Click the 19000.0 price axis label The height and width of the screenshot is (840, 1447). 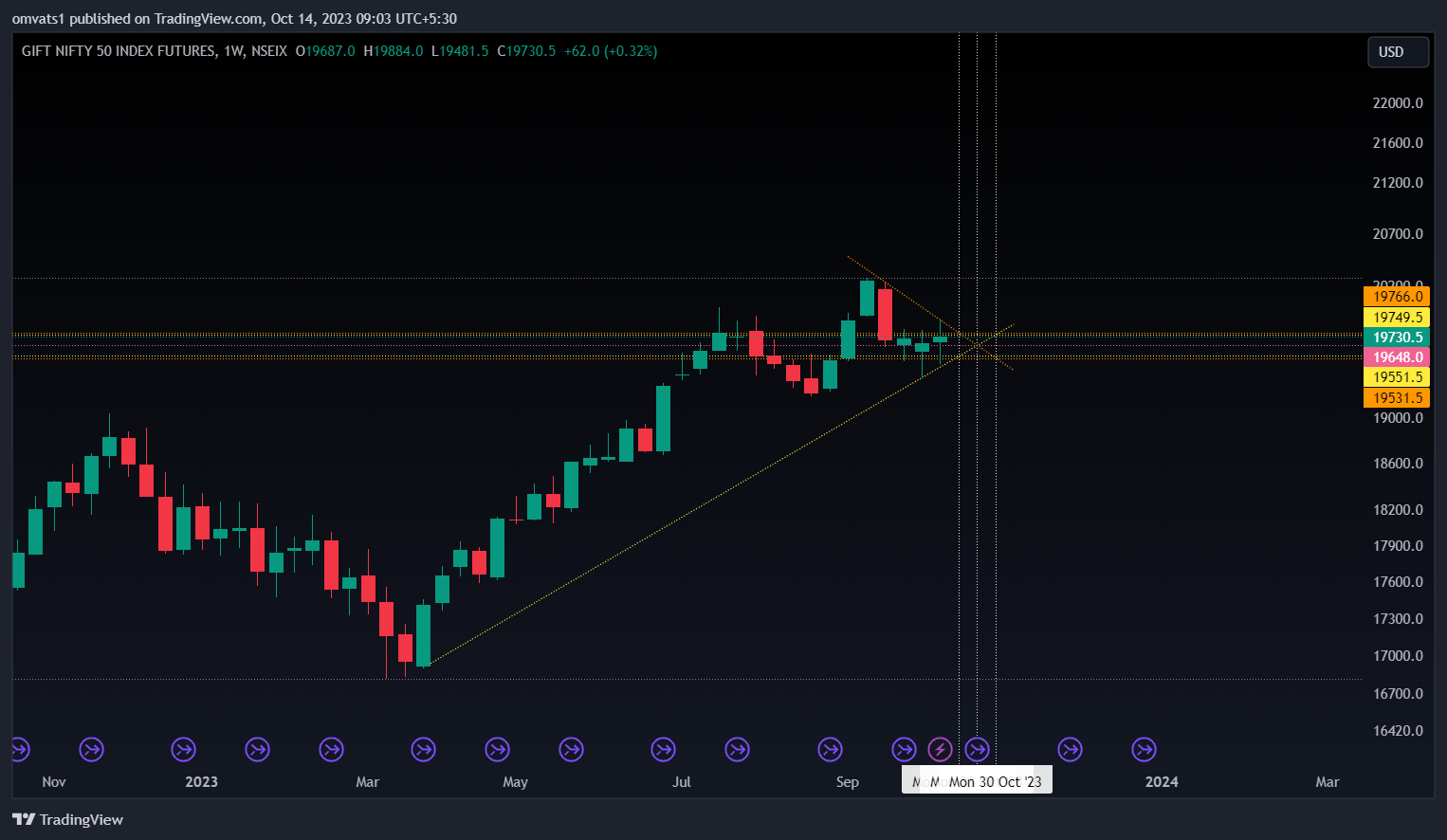1398,418
